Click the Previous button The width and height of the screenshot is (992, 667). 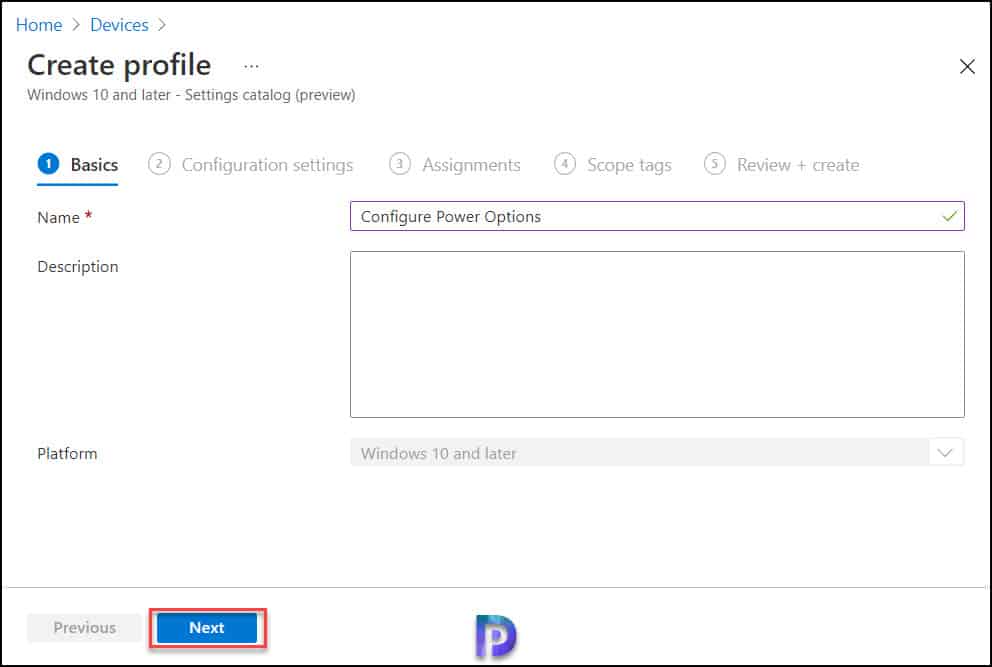[x=84, y=628]
